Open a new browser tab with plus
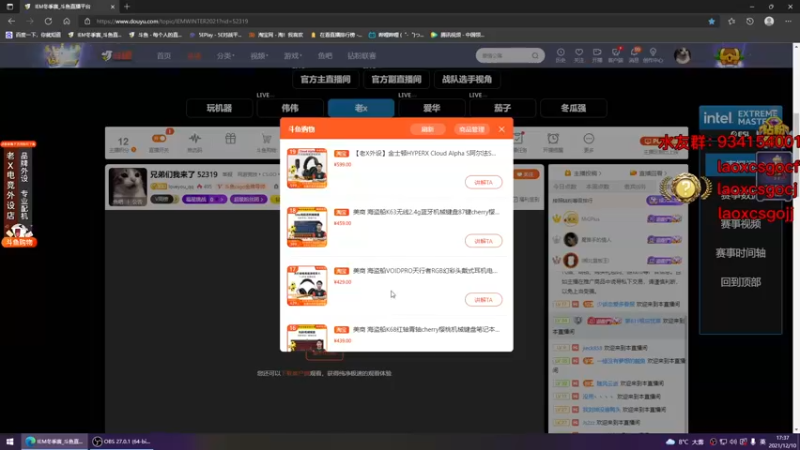The width and height of the screenshot is (800, 450). [127, 7]
